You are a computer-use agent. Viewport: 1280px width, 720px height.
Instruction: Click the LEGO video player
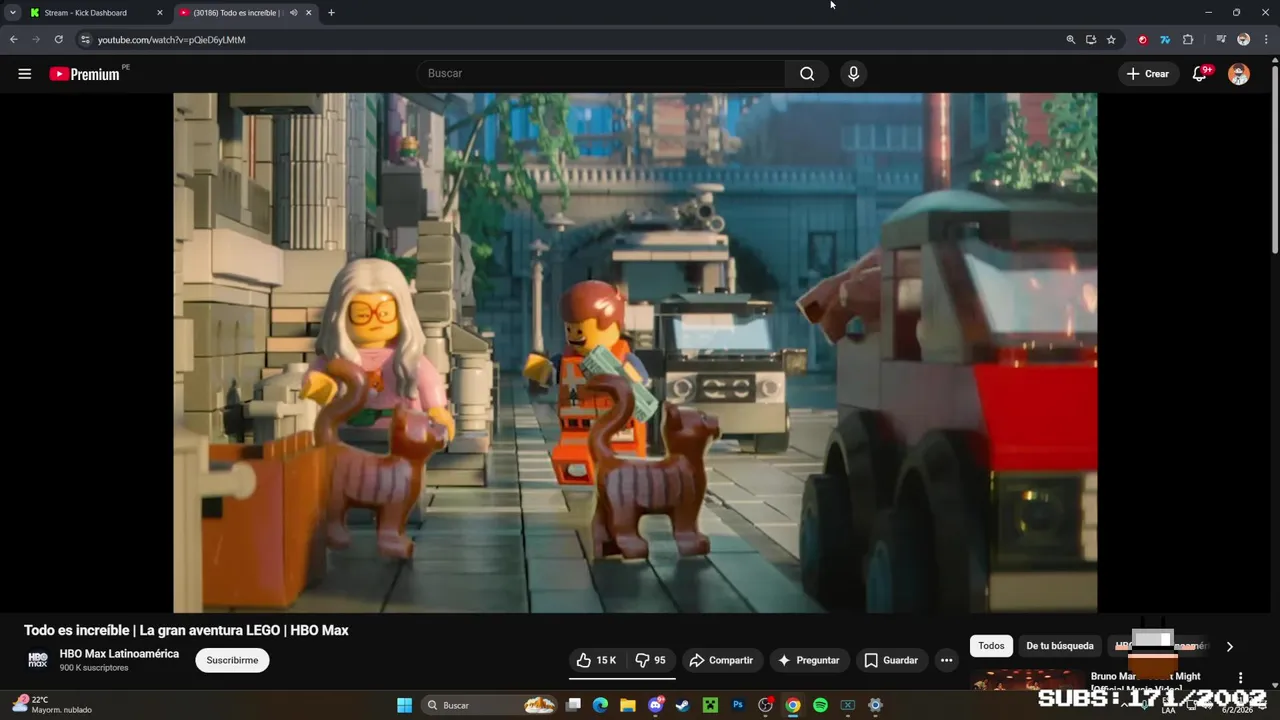point(635,352)
